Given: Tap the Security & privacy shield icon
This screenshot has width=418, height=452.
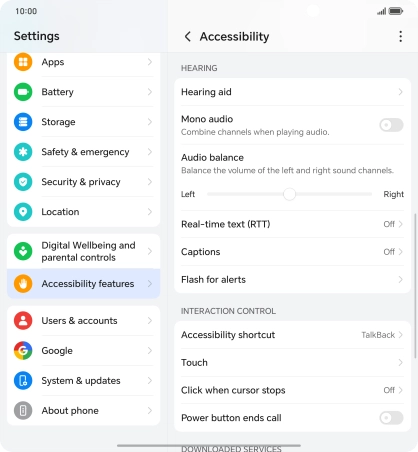Looking at the screenshot, I should tap(23, 182).
